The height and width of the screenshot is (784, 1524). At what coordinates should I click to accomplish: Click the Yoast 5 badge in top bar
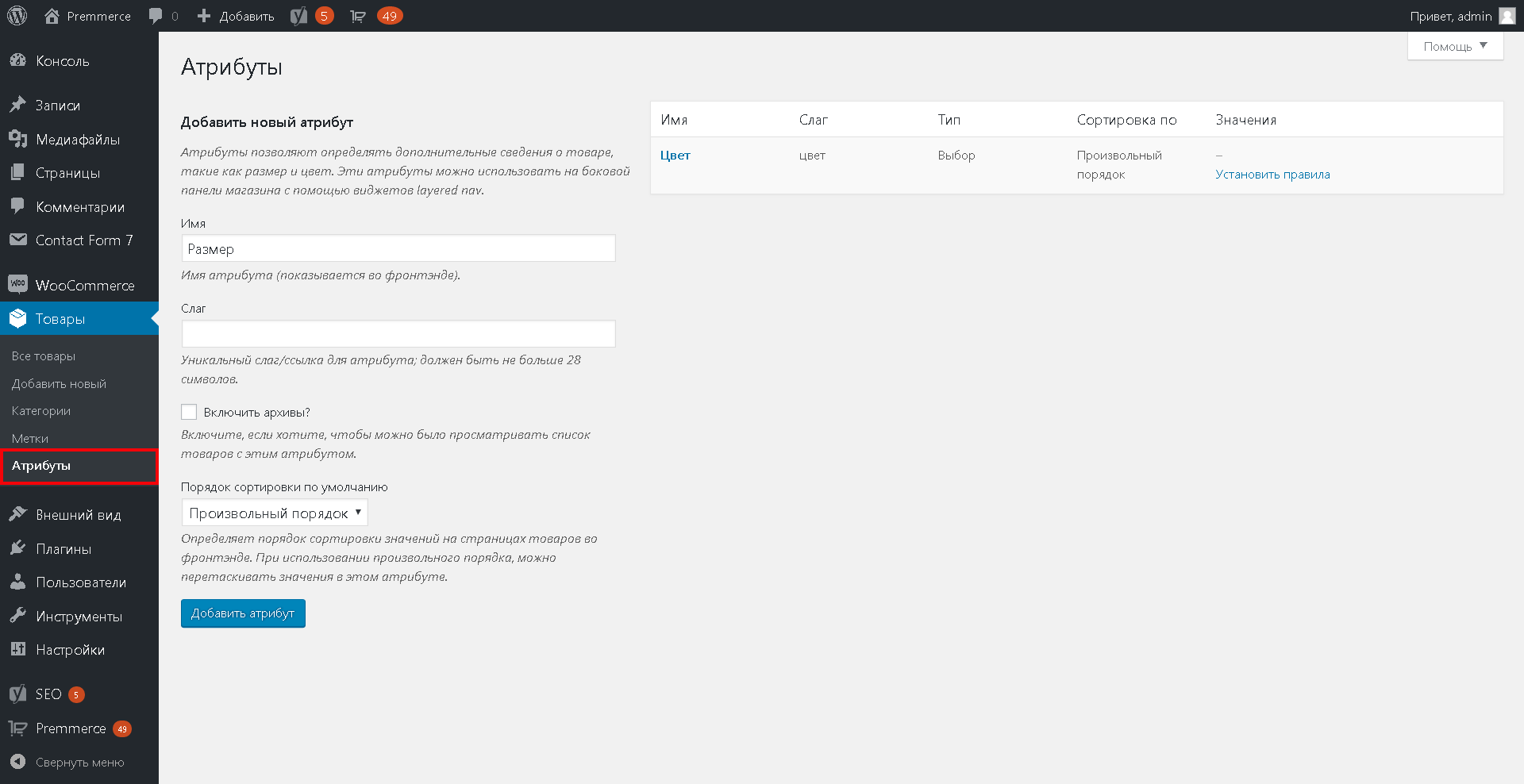324,16
